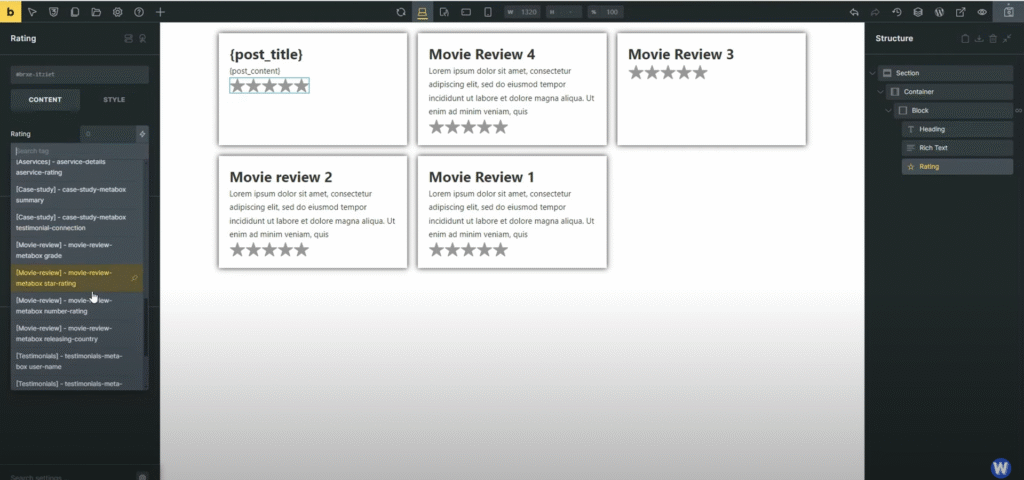Select the desktop breakpoint icon

click(x=423, y=12)
